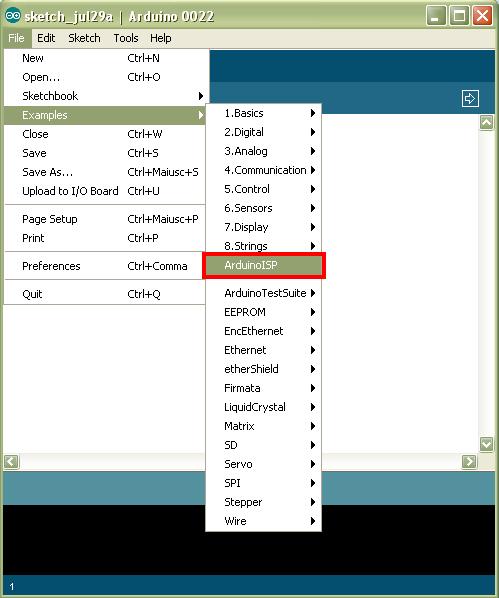Image resolution: width=499 pixels, height=598 pixels.
Task: Expand the 8.Strings examples submenu
Action: pyautogui.click(x=264, y=246)
